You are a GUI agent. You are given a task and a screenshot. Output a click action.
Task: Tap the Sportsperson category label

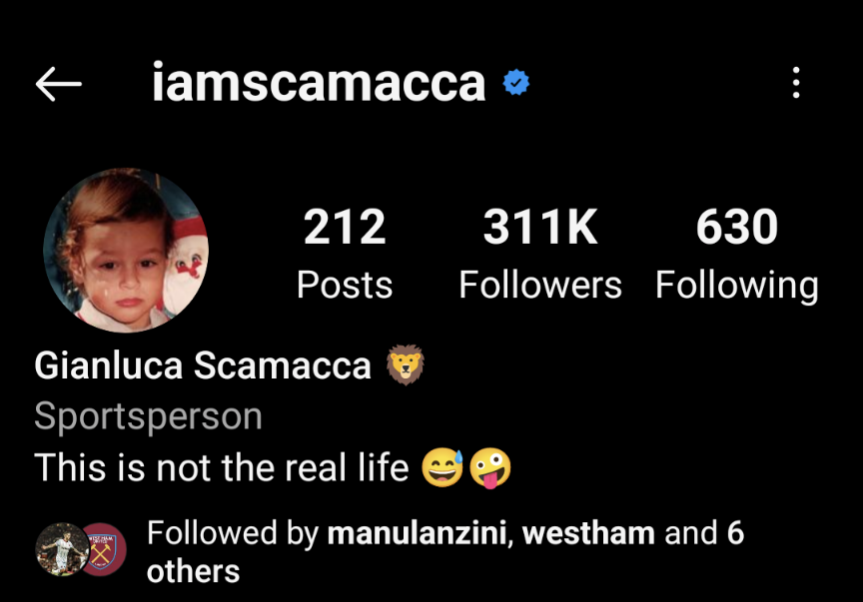point(148,417)
